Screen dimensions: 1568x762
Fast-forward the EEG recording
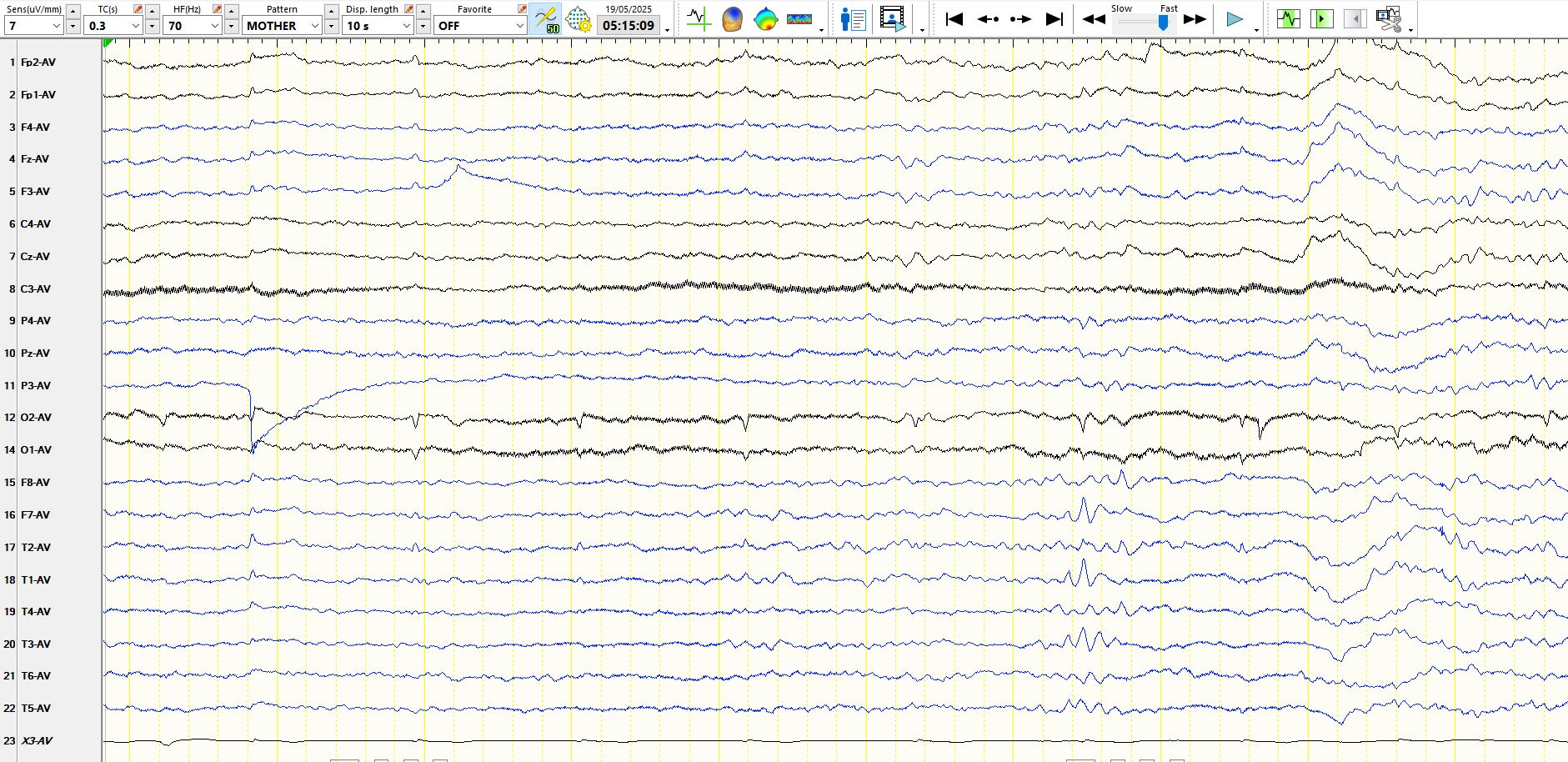[1195, 18]
